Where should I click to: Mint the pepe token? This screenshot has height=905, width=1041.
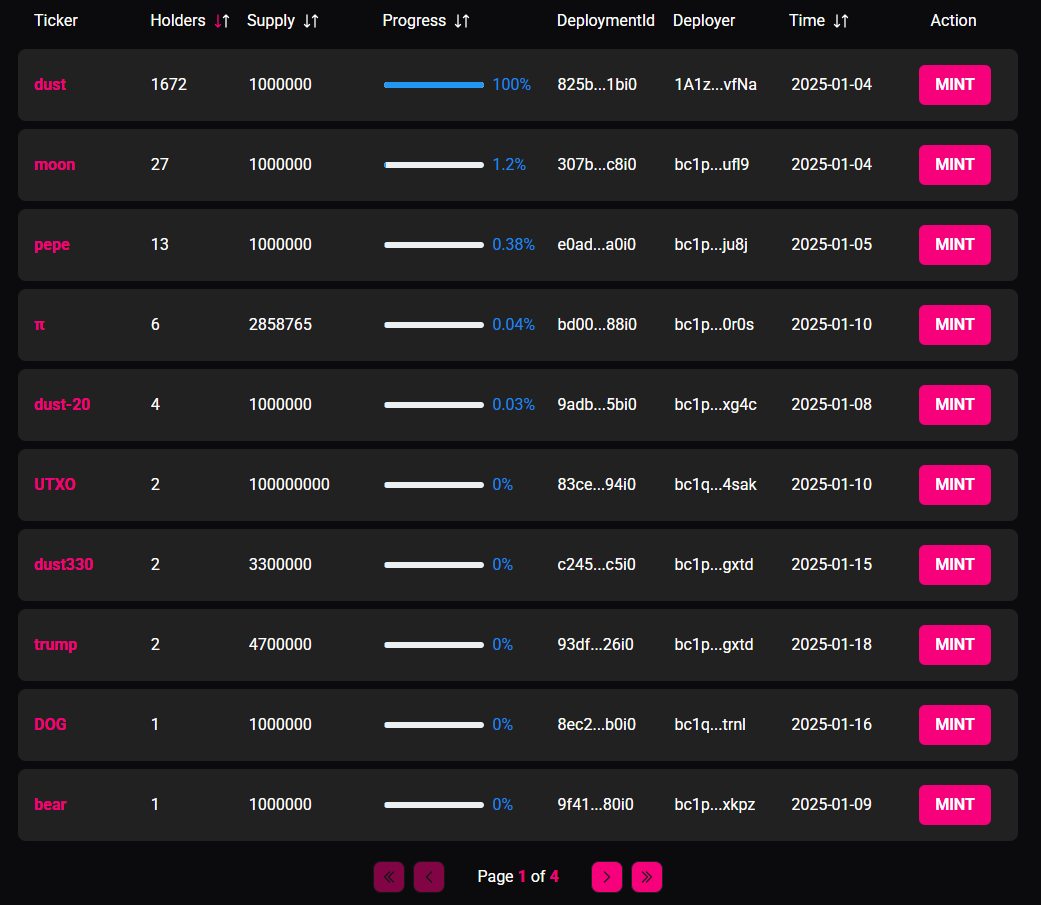point(955,245)
